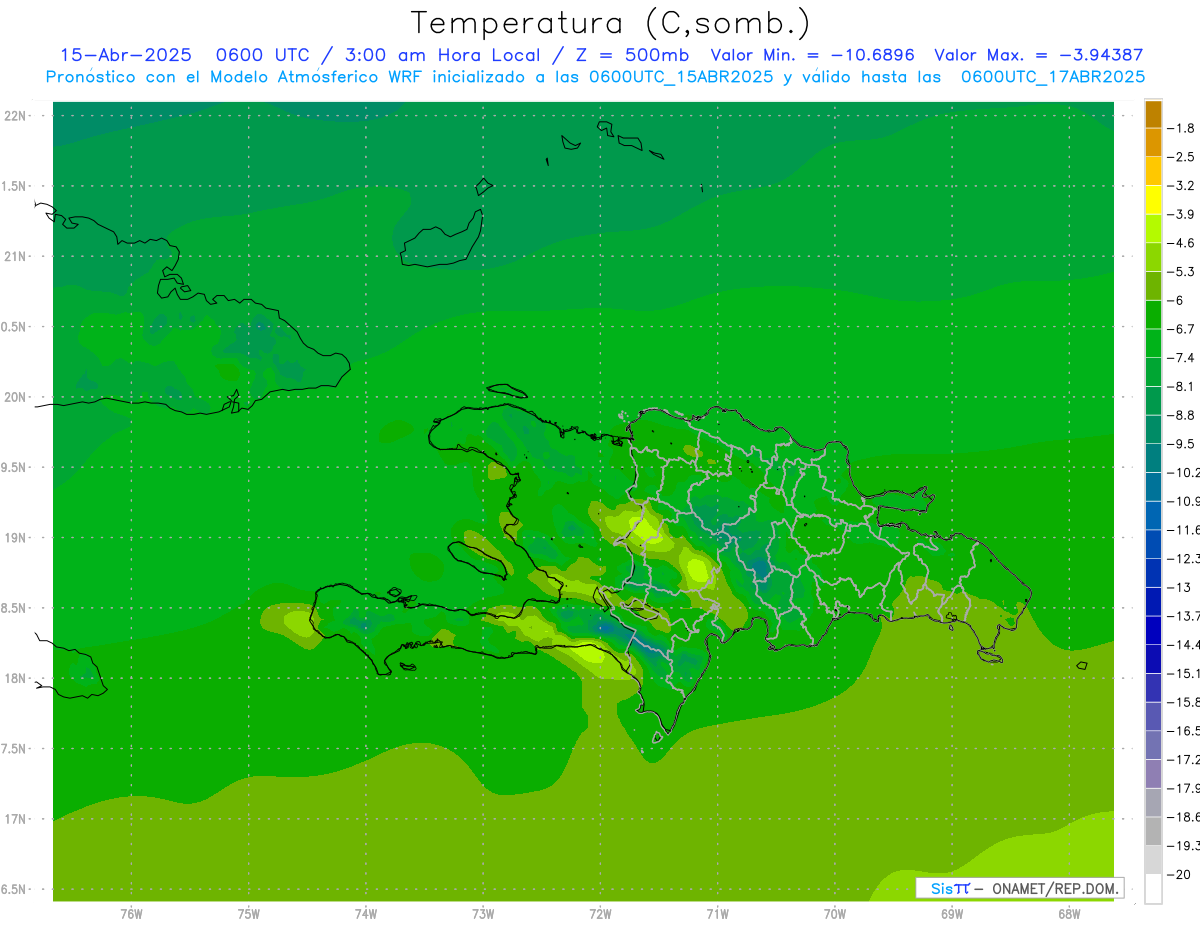Click the '74W' longitude label
The height and width of the screenshot is (927, 1200).
pyautogui.click(x=366, y=914)
